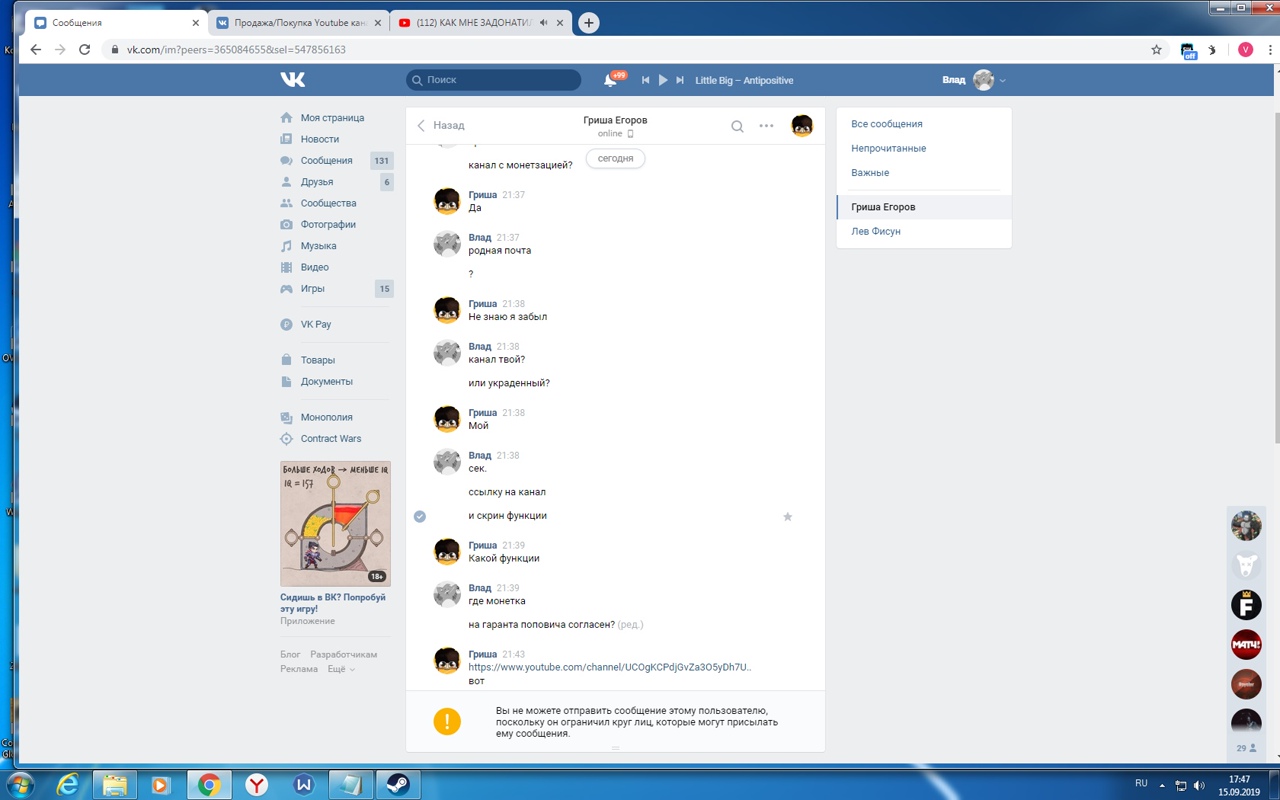
Task: Launch Steam from the taskbar
Action: point(397,785)
